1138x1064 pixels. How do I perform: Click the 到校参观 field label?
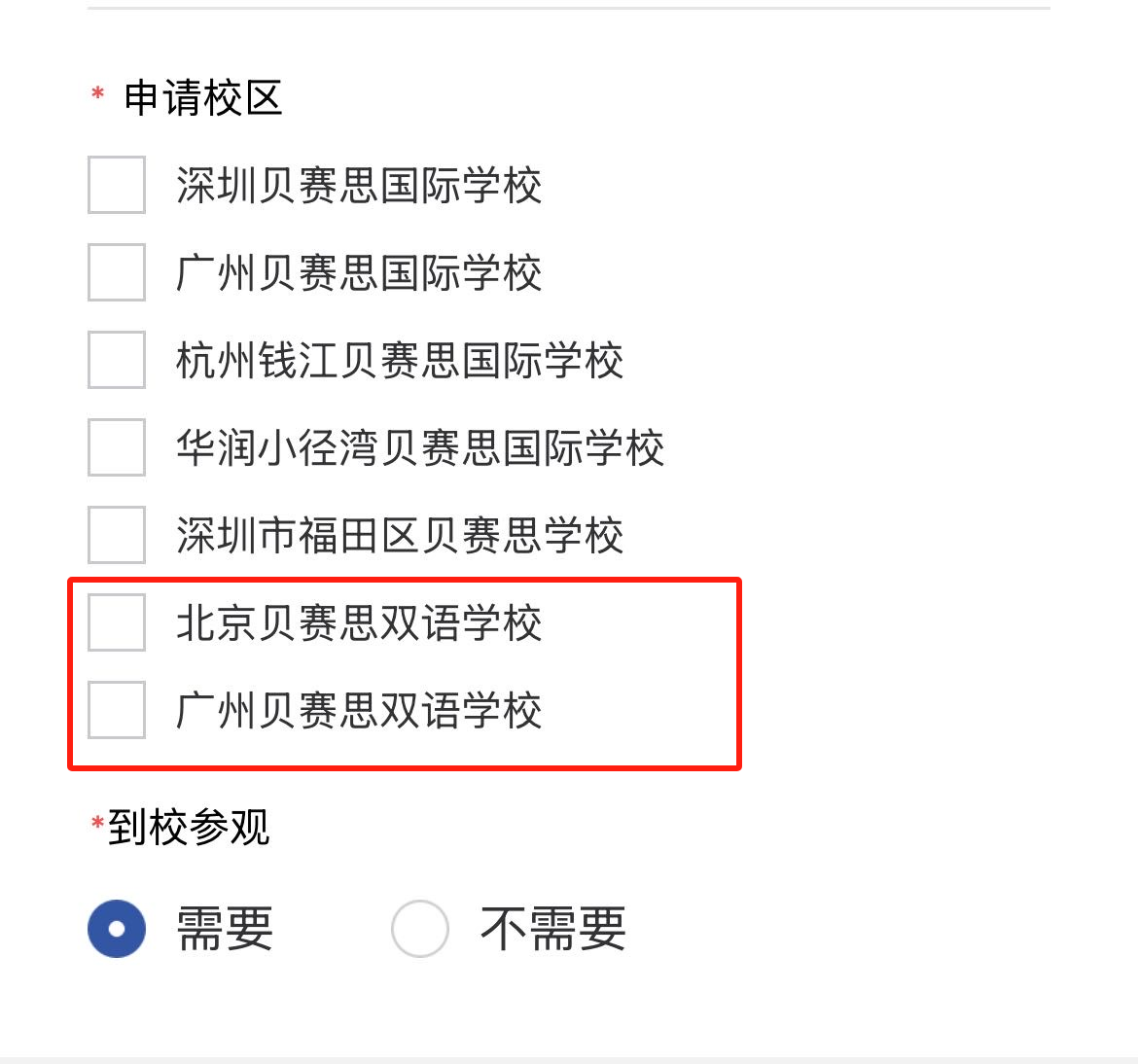187,828
